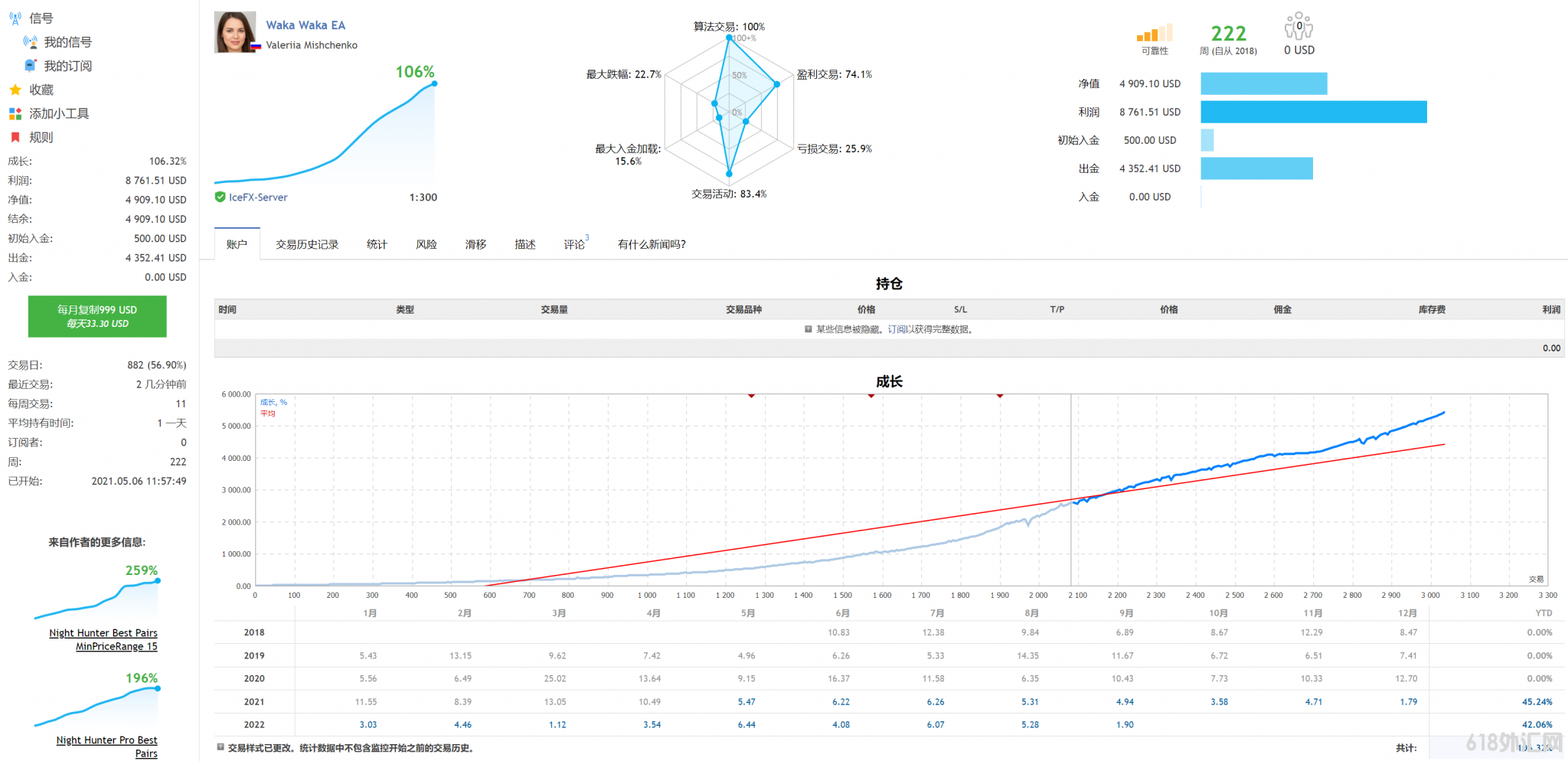The height and width of the screenshot is (761, 1568).
Task: Click the 222 weeks counter
Action: 1229,34
